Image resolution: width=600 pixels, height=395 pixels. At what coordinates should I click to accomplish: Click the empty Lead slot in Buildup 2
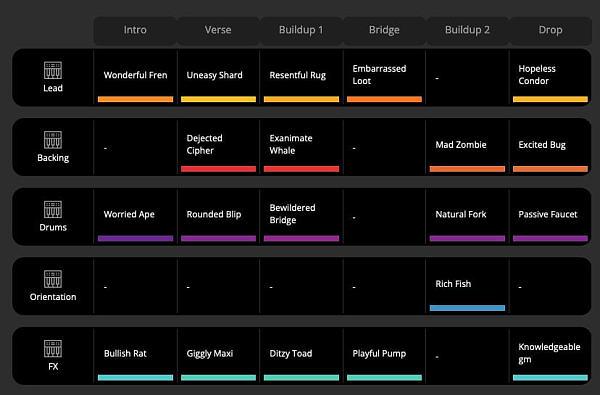[x=467, y=77]
